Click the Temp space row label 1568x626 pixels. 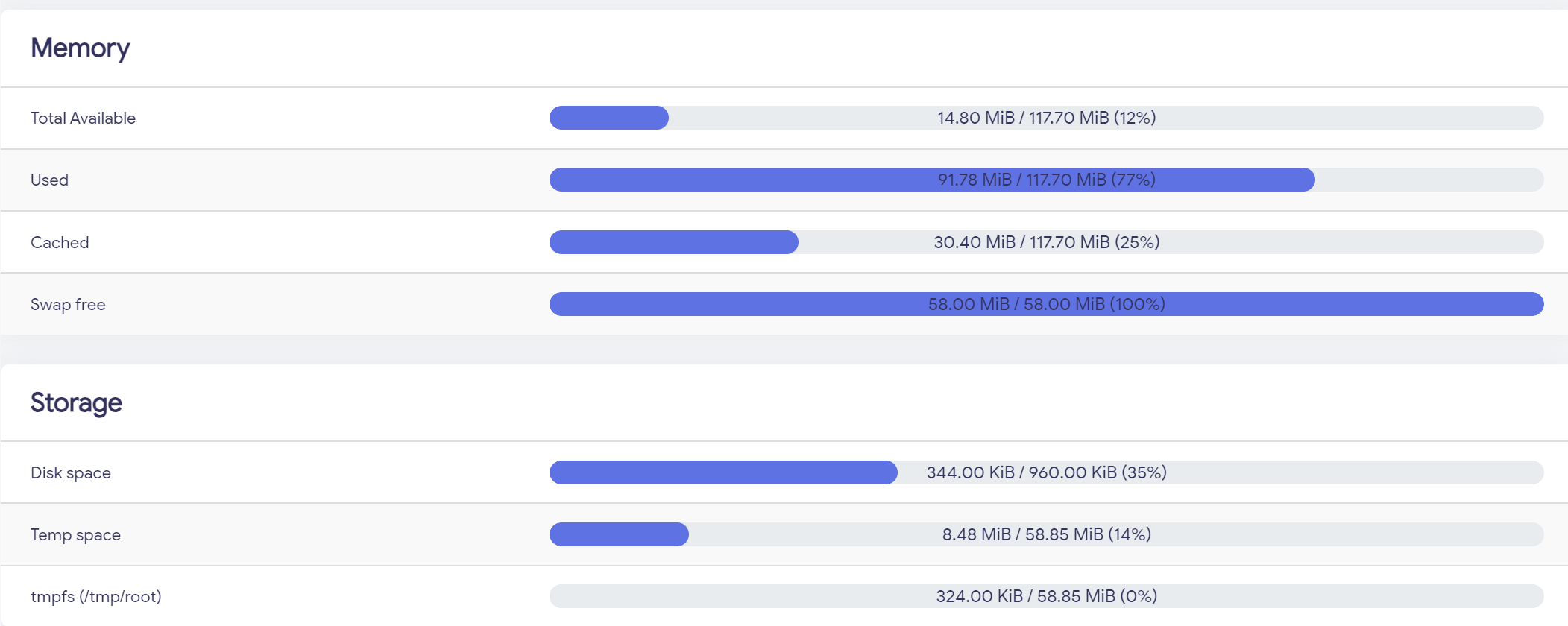pos(75,535)
